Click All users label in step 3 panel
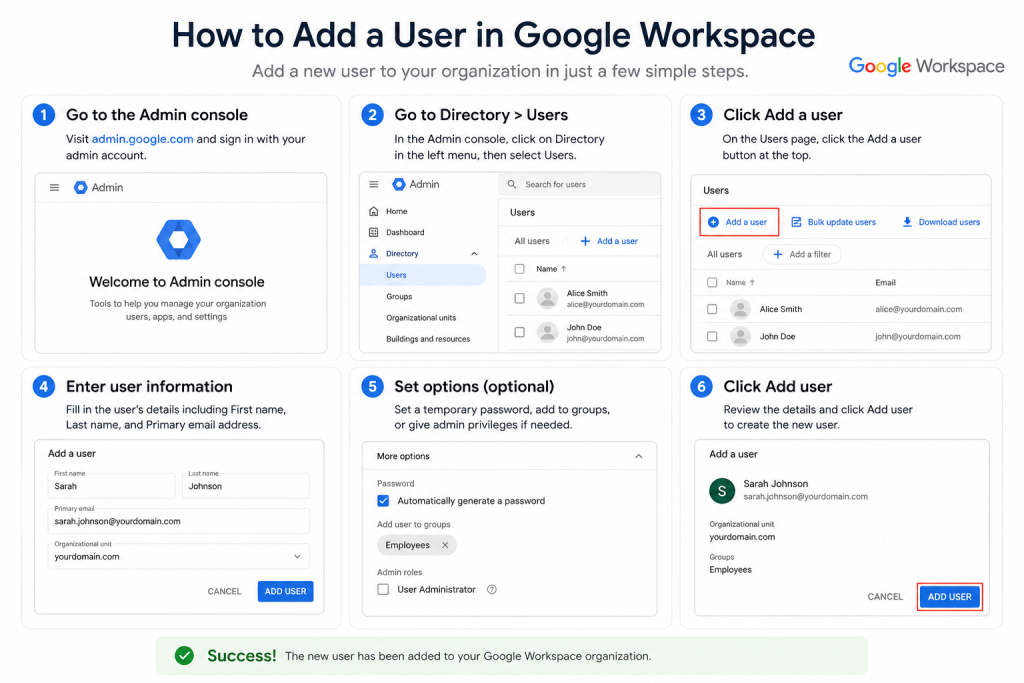Viewport: 1024px width, 683px height. coord(724,254)
